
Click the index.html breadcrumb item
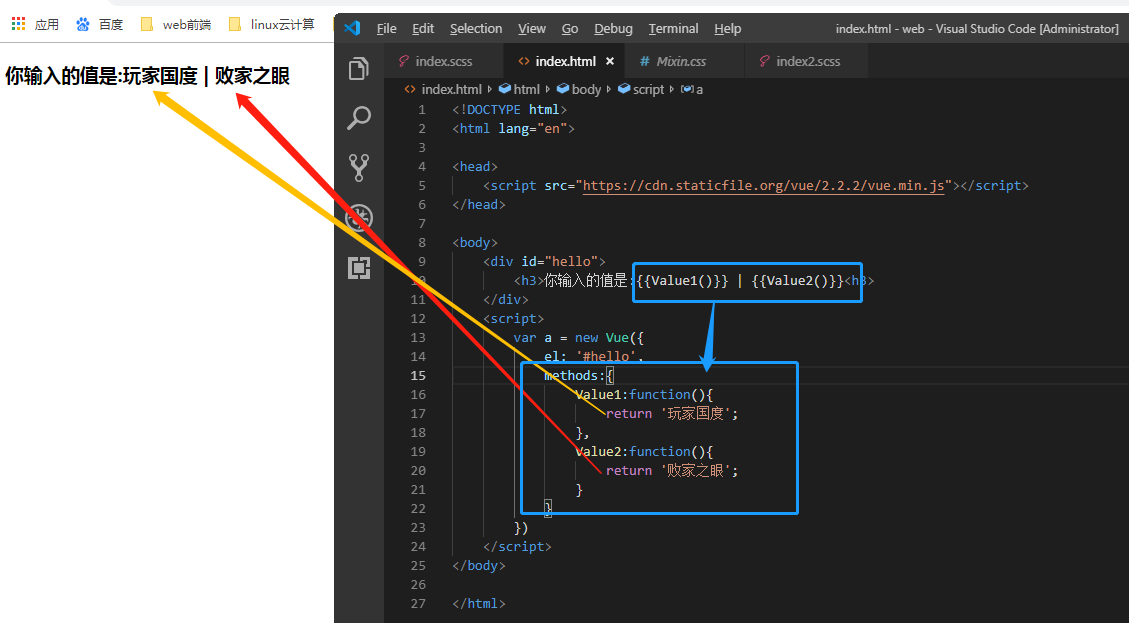coord(443,89)
